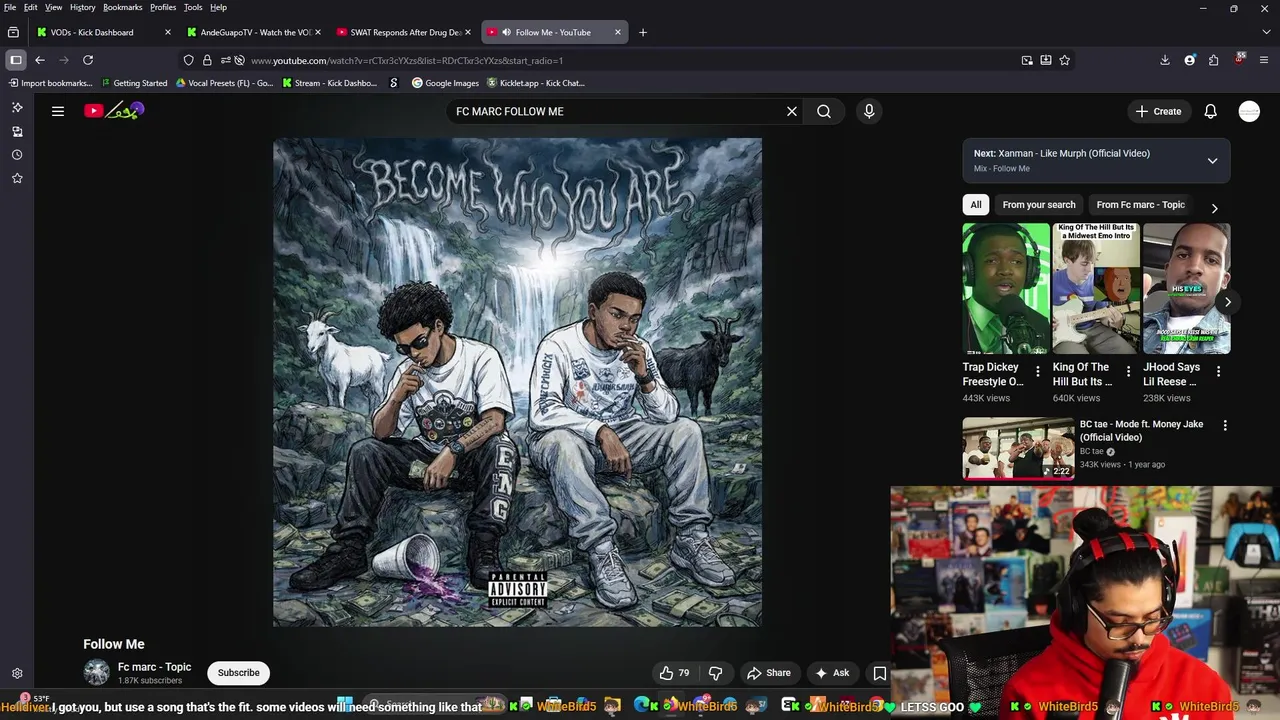This screenshot has height=720, width=1280.
Task: Open options for JHood Says Lil Reese short
Action: coord(1218,372)
